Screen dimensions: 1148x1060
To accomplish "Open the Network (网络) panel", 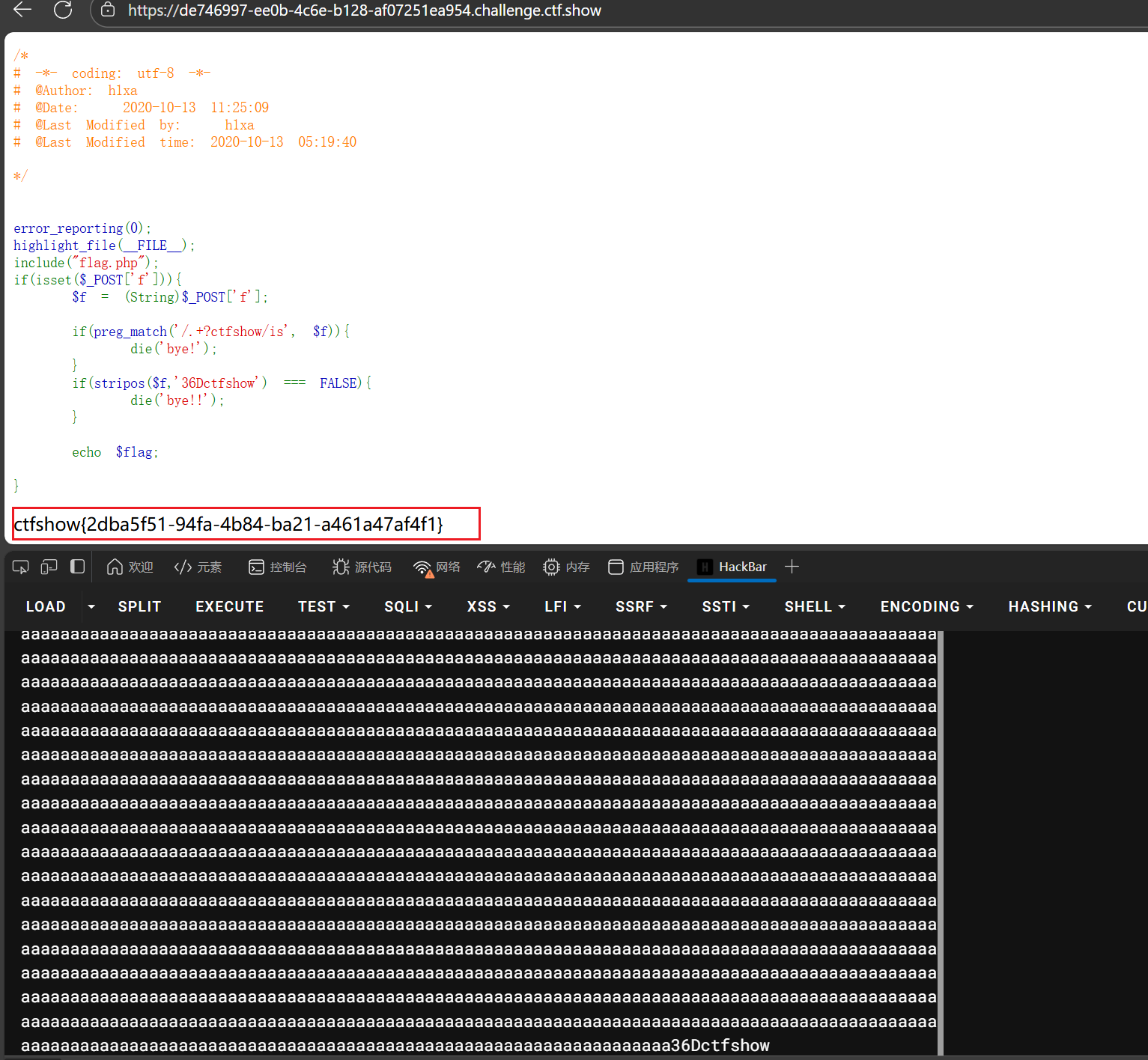I will [x=437, y=567].
